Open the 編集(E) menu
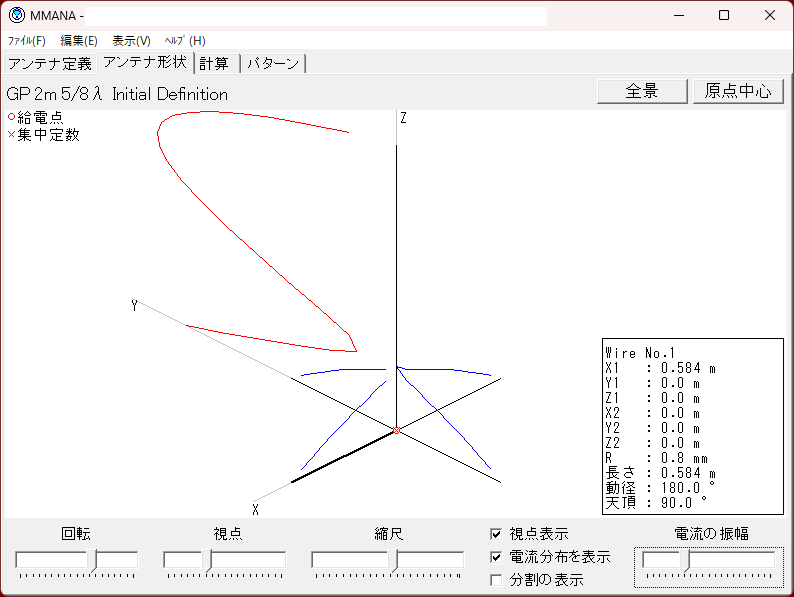This screenshot has height=597, width=794. coord(79,41)
